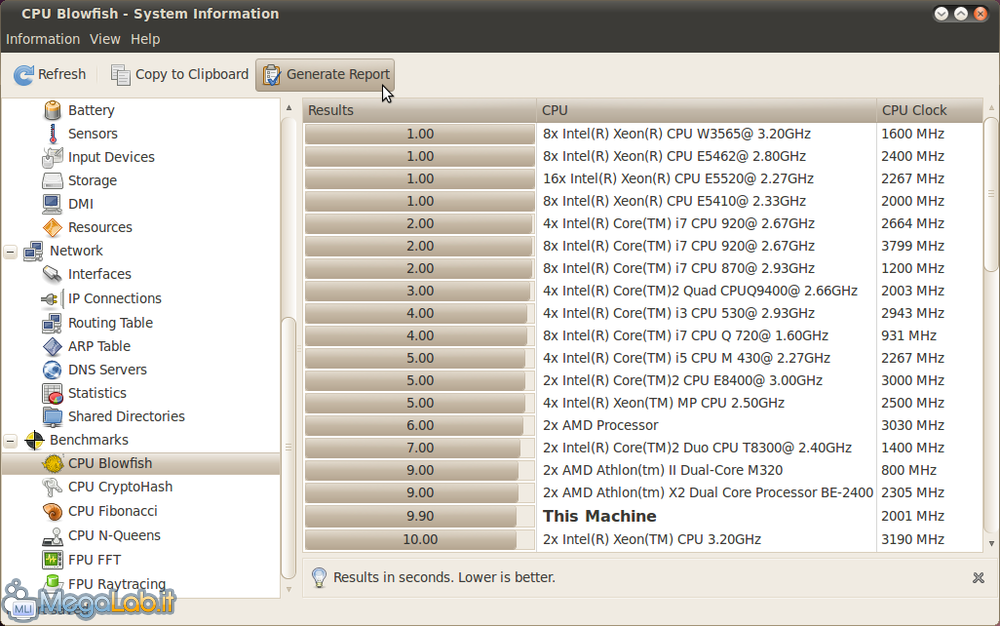This screenshot has width=1000, height=626.
Task: Click sidebar scrollbar up arrow
Action: coord(289,108)
